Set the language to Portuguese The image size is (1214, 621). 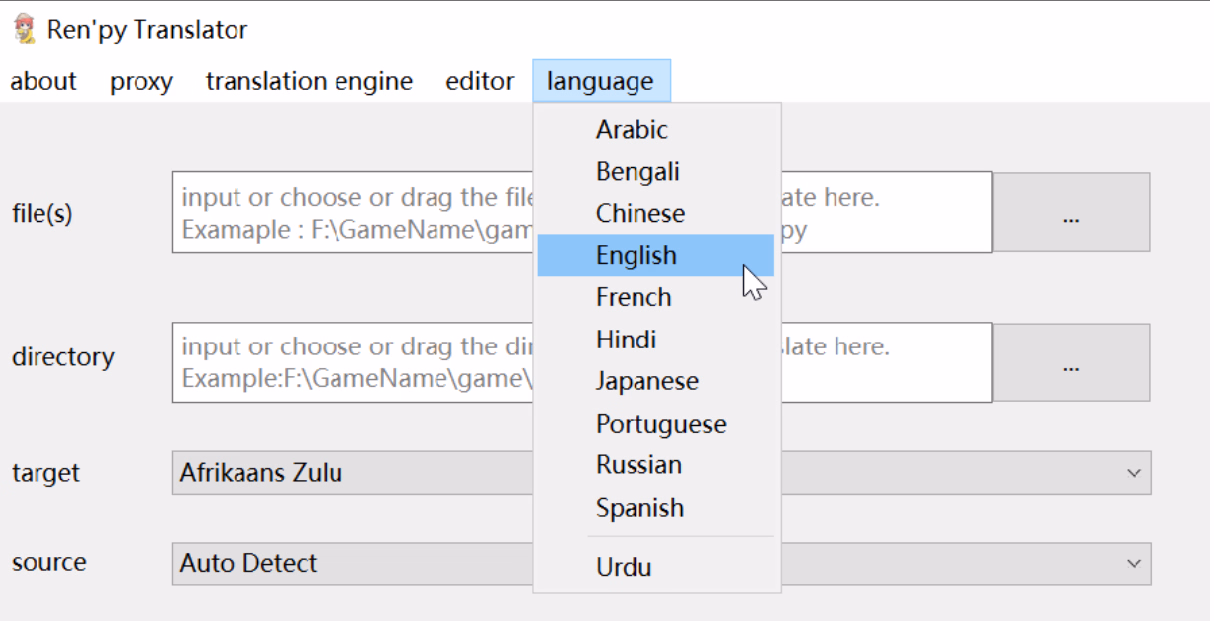(x=661, y=424)
